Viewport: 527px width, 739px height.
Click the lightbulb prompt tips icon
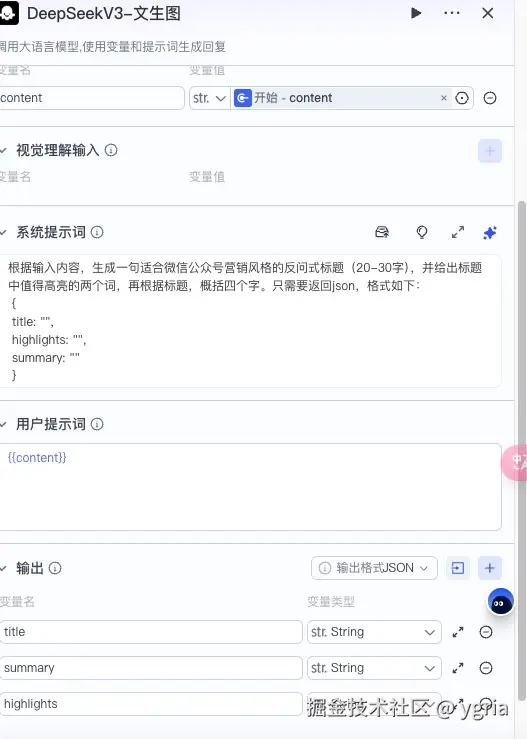(422, 232)
